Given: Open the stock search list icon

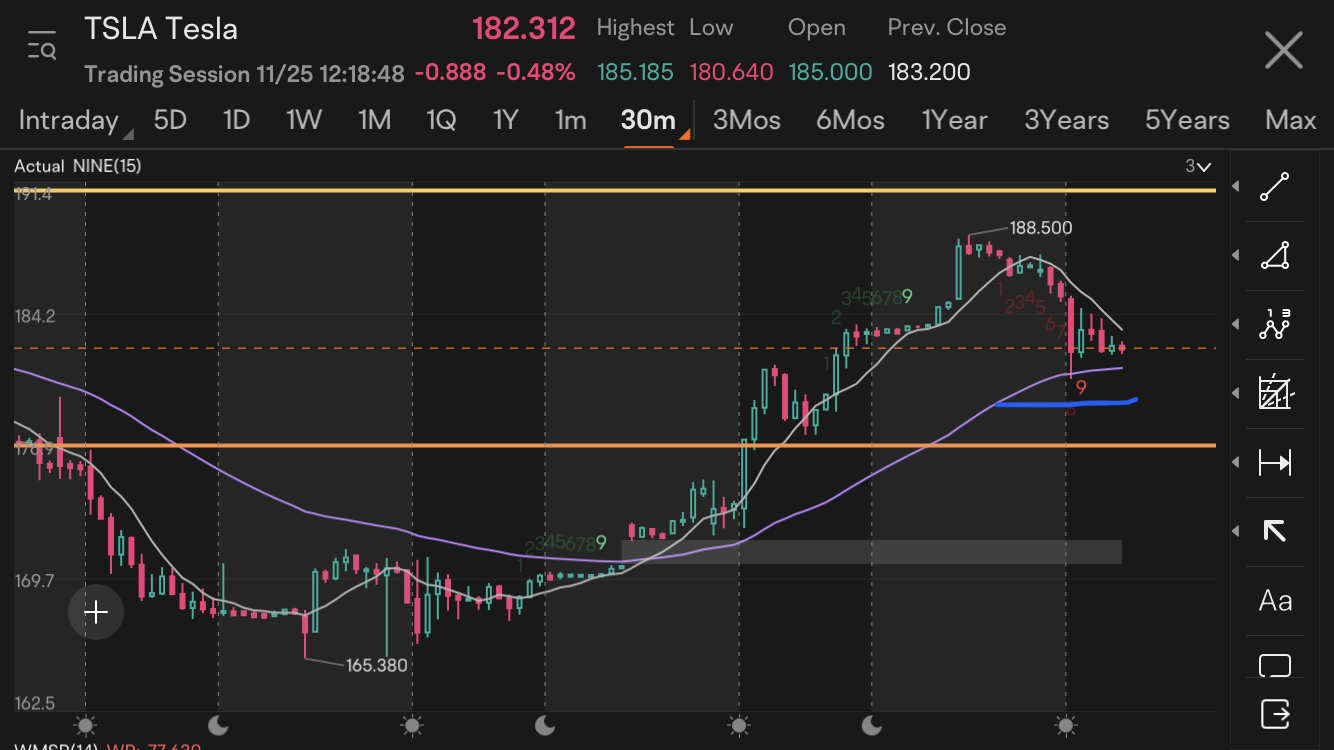Looking at the screenshot, I should [x=42, y=45].
